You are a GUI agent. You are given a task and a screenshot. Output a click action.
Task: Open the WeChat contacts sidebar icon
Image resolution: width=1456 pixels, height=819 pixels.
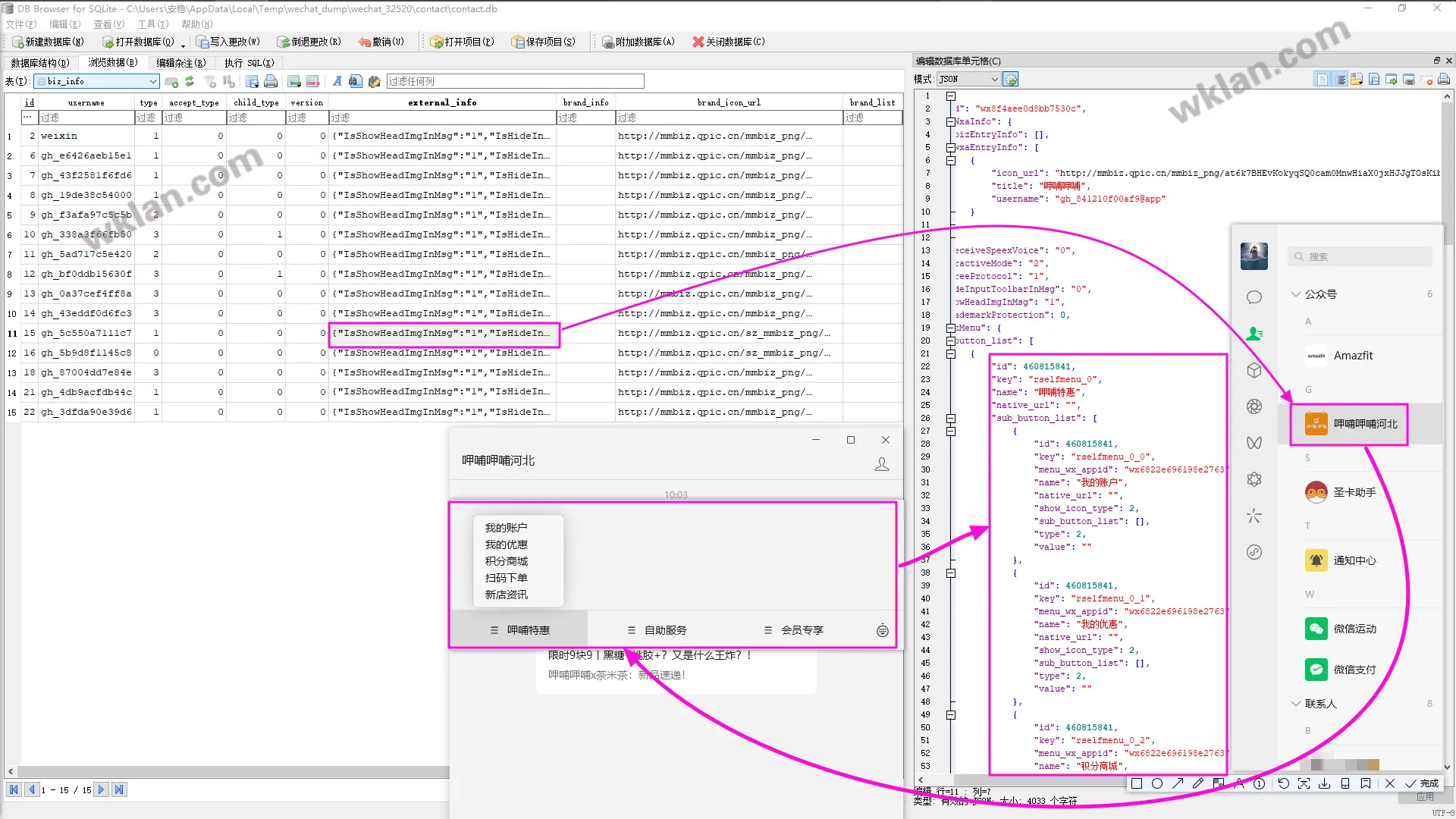1254,334
